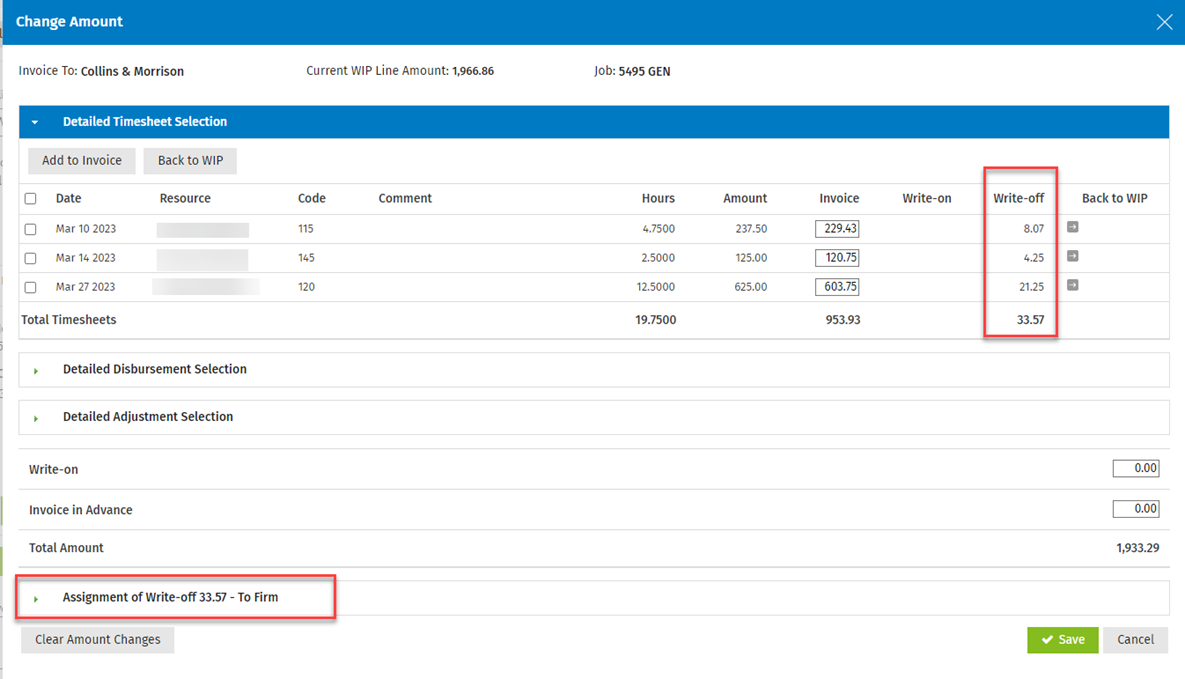Click the 12.5000 hours value
The width and height of the screenshot is (1185, 679).
pos(656,287)
